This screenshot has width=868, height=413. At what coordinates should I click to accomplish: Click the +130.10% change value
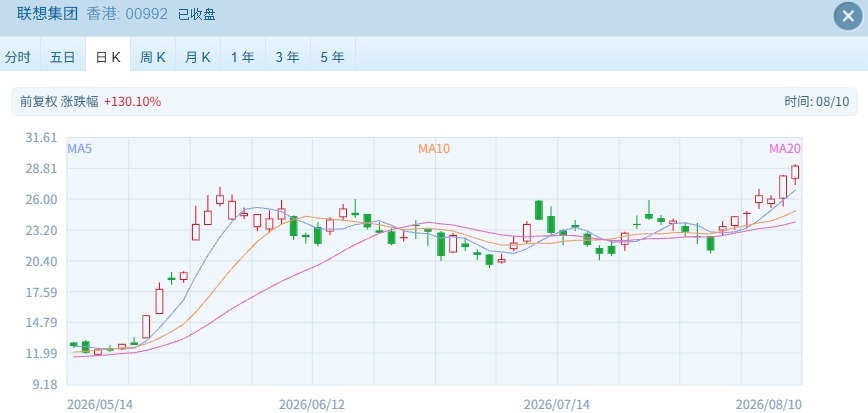pos(132,101)
